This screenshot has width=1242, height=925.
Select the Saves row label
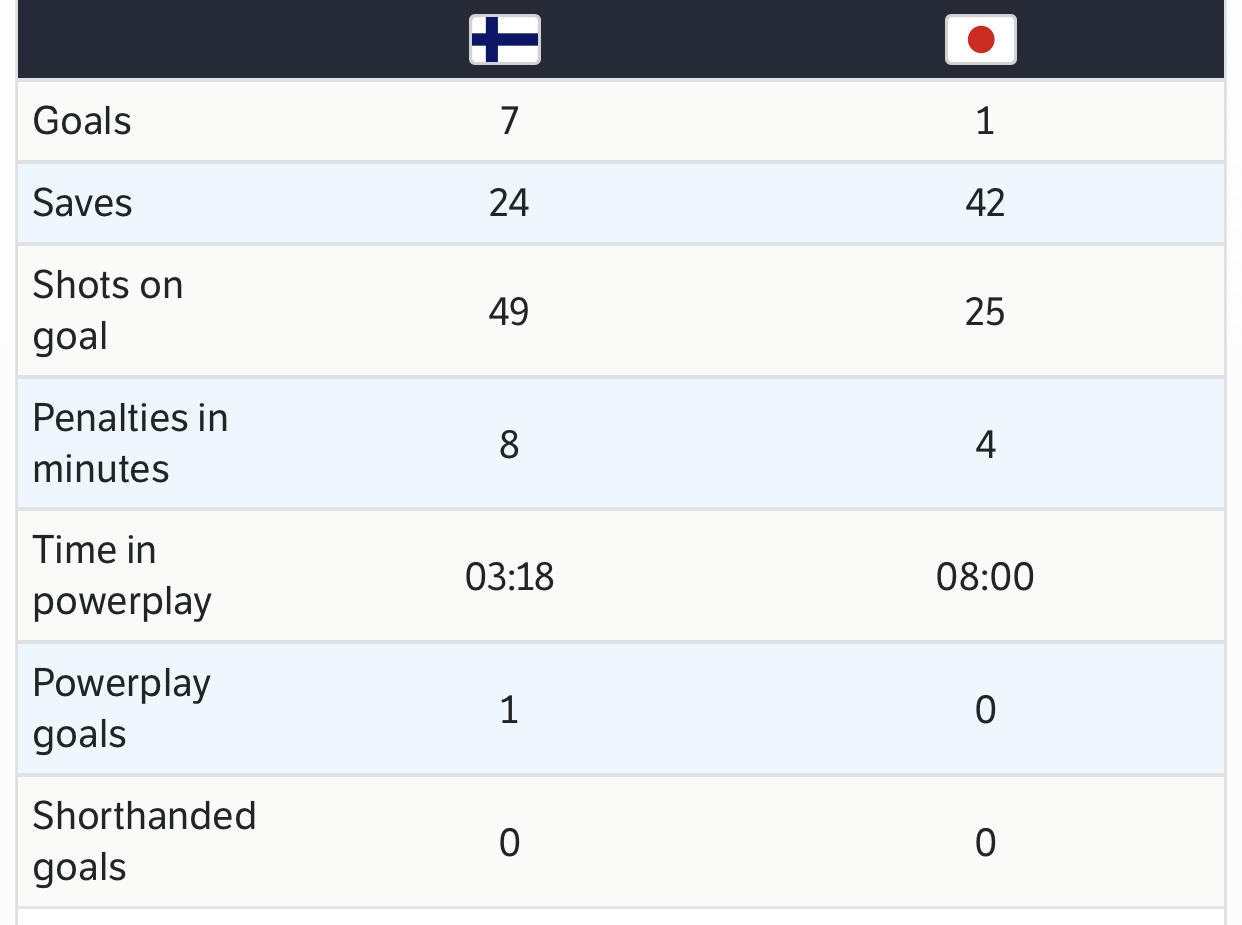[82, 203]
